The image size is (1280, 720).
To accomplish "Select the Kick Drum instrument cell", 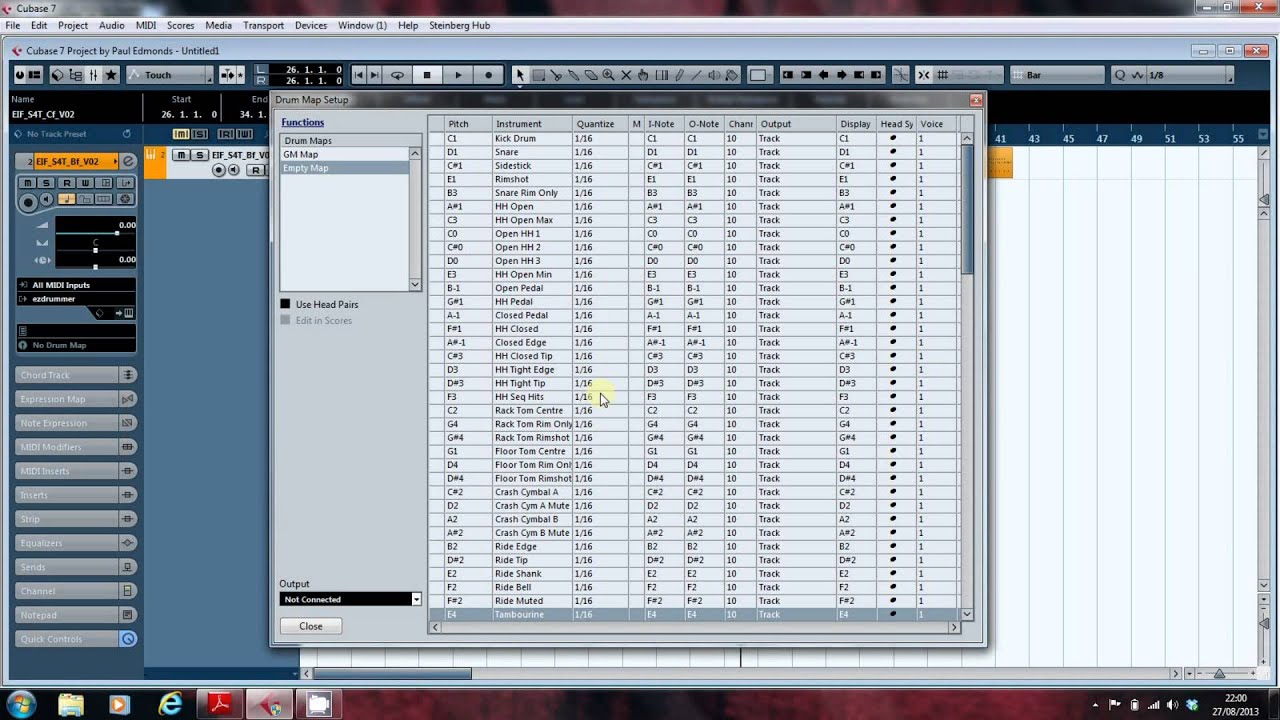I will [x=532, y=138].
